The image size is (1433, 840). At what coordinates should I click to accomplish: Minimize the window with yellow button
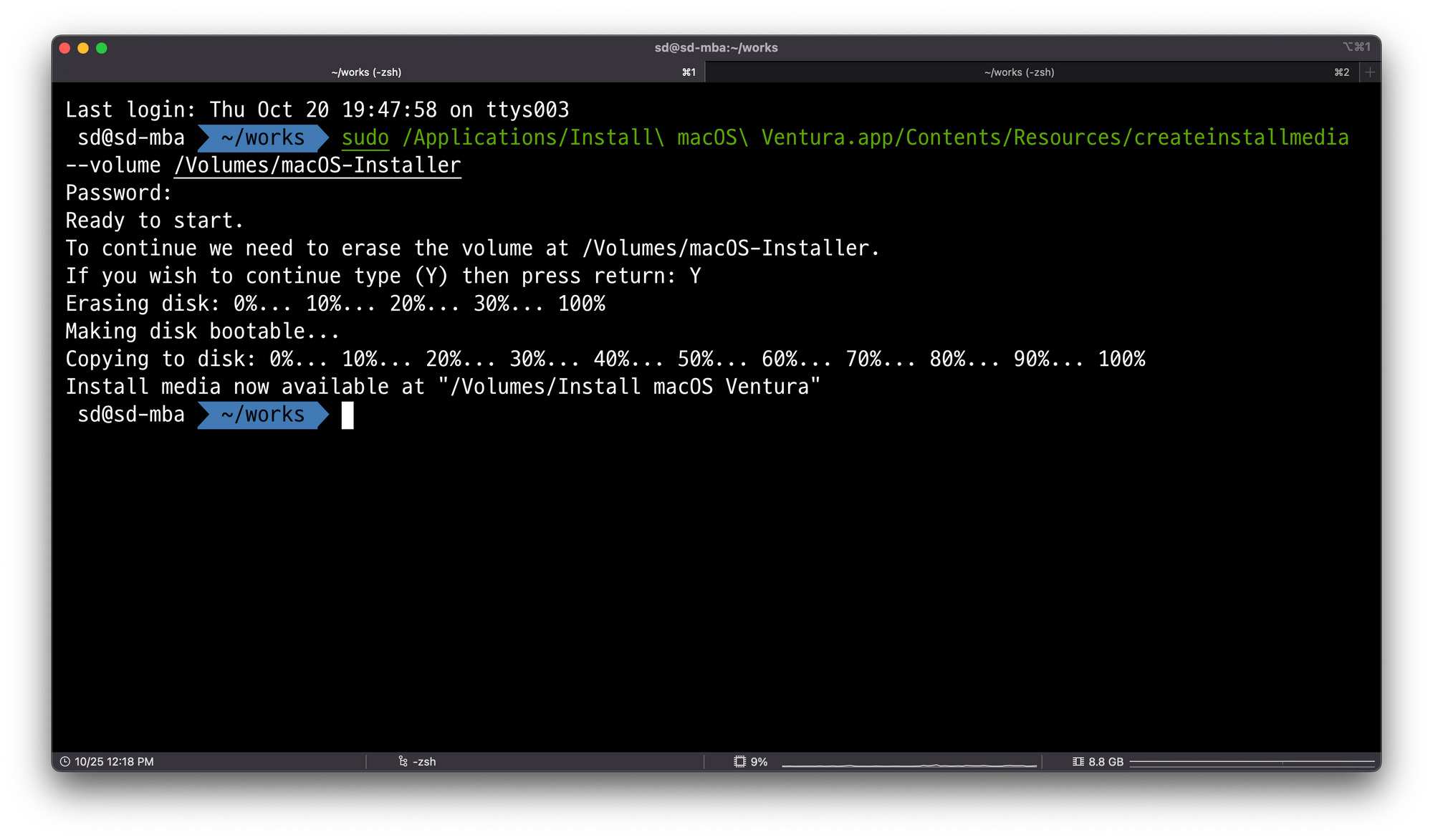[x=83, y=48]
